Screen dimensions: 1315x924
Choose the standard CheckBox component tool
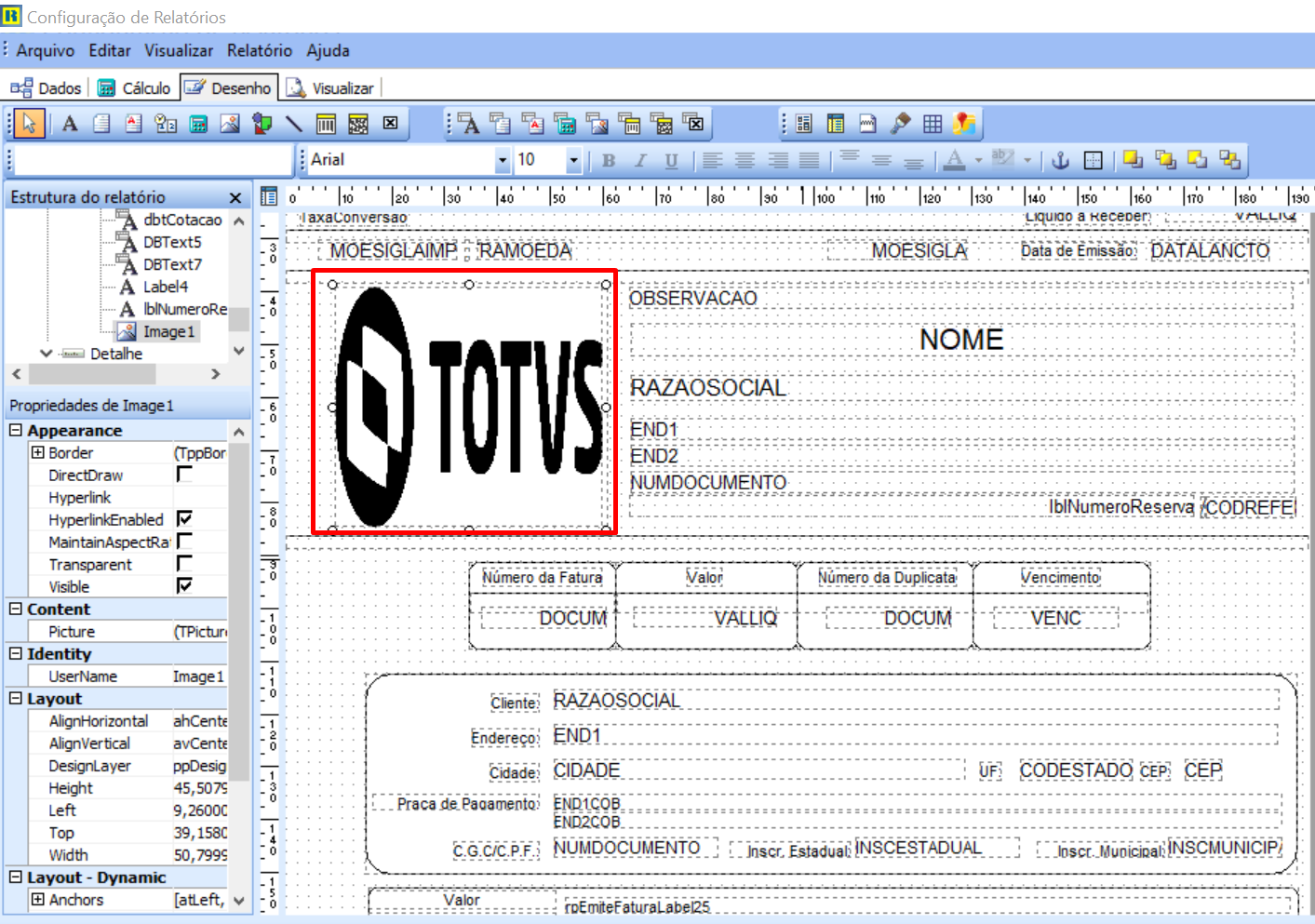tap(391, 123)
